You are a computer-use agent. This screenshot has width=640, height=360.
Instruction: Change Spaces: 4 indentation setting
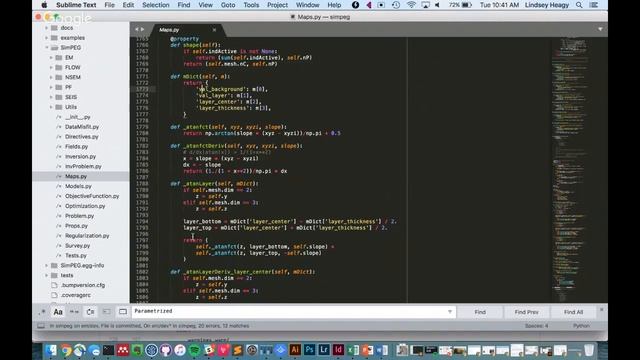(x=536, y=326)
